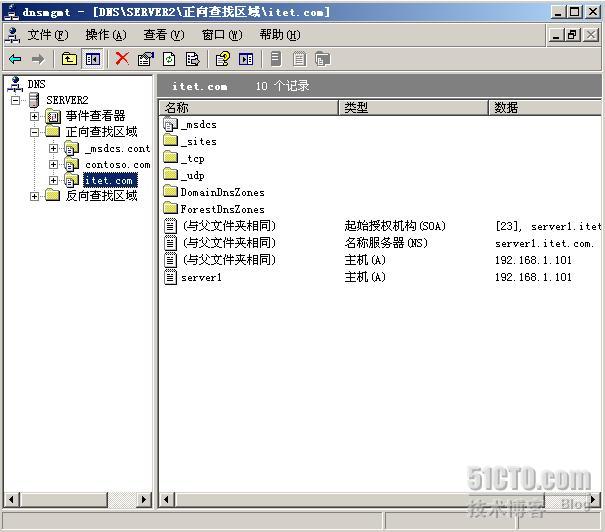Sort by the 类型 column header
Viewport: 605px width, 532px height.
pos(413,108)
